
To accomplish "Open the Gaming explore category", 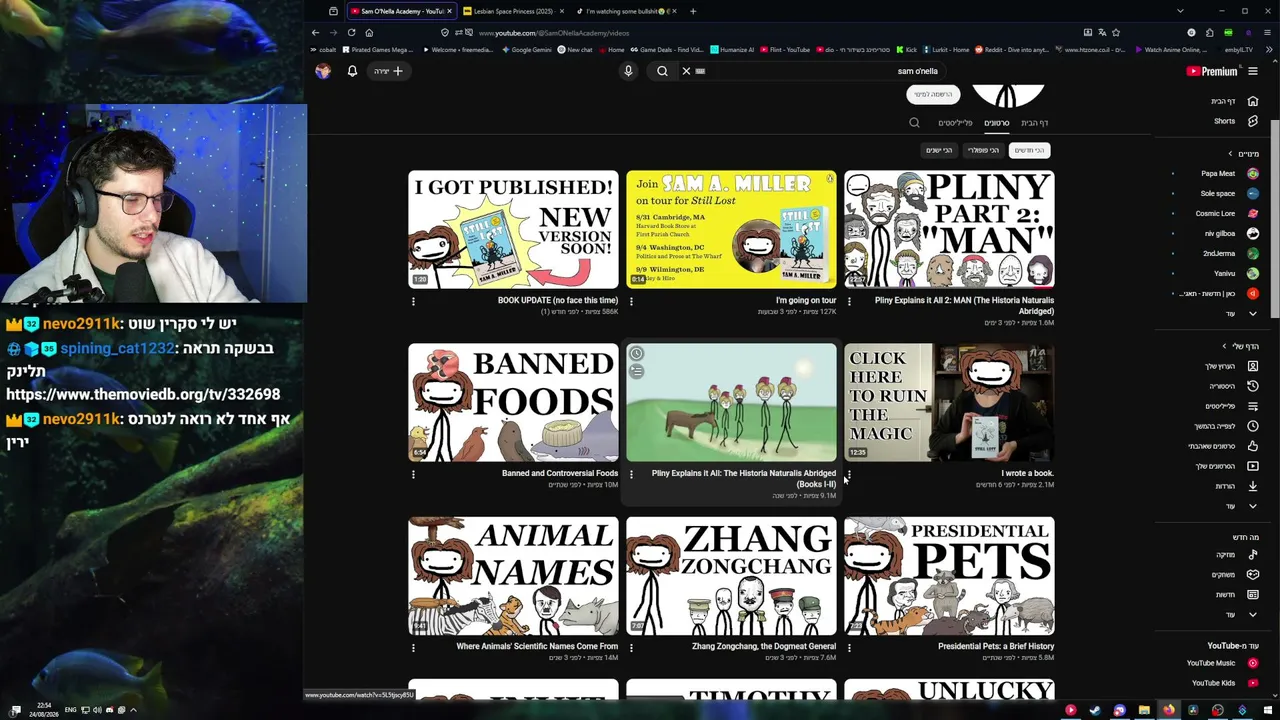I will pyautogui.click(x=1234, y=575).
